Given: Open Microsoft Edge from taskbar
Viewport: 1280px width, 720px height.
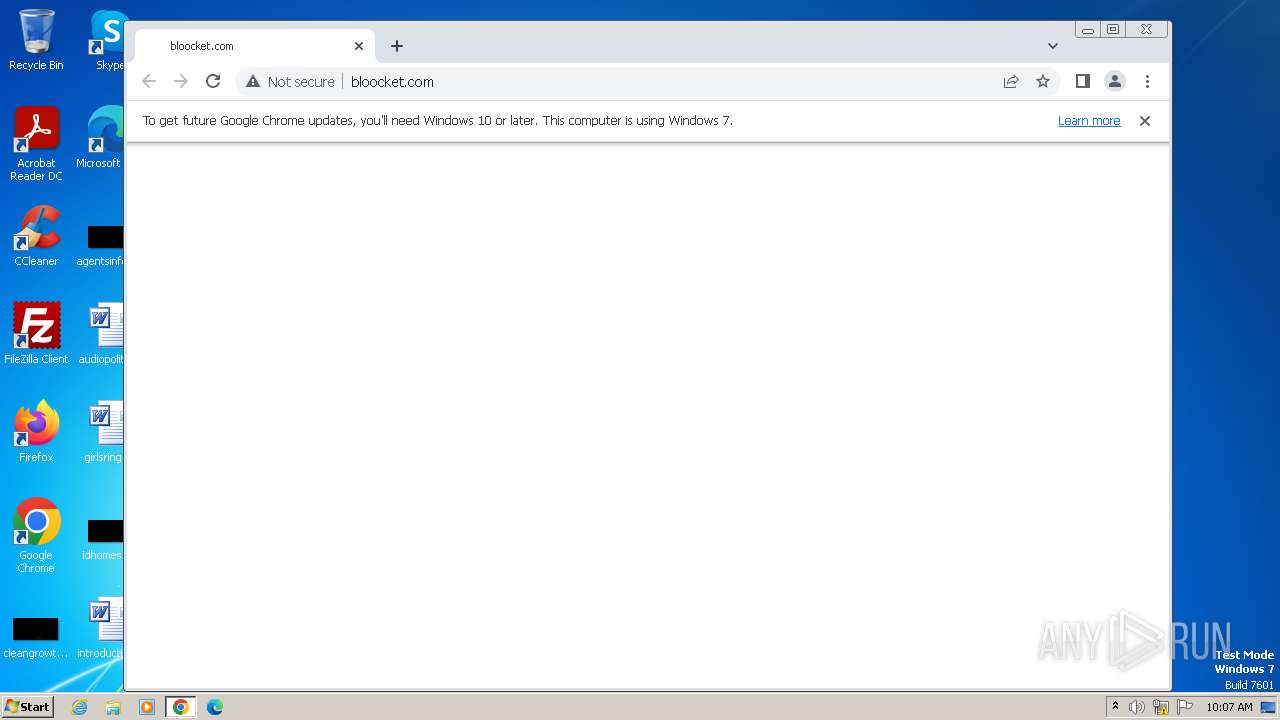Looking at the screenshot, I should coord(215,707).
